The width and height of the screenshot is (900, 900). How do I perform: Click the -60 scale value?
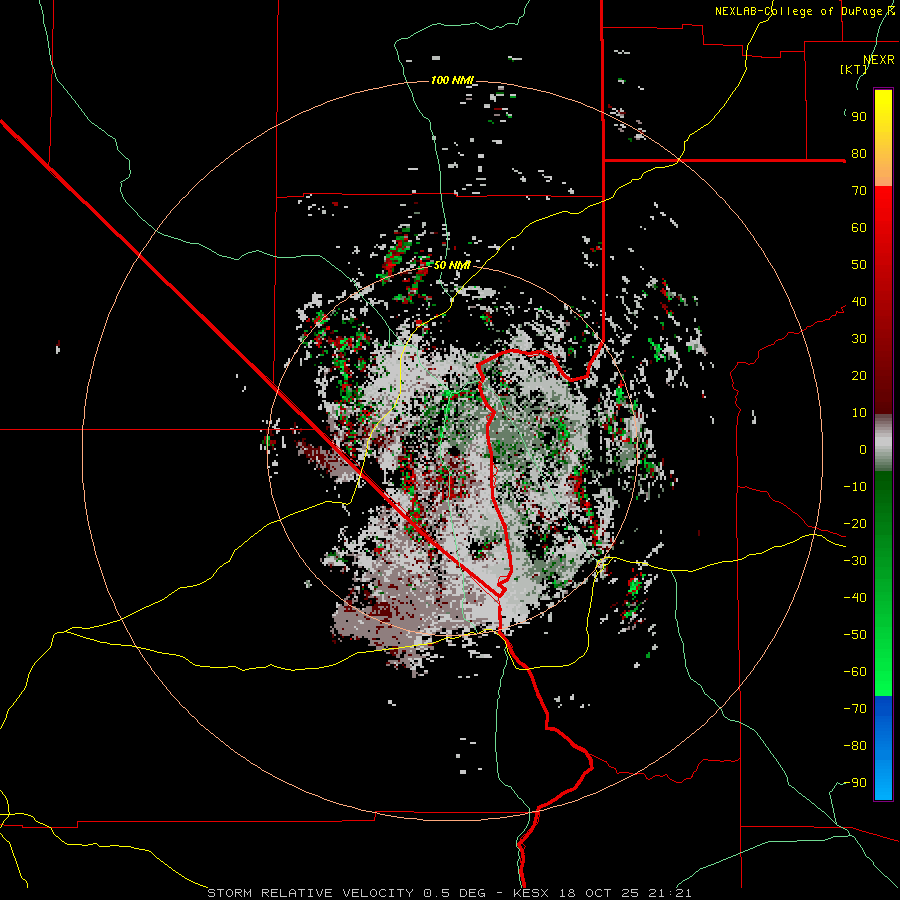(855, 672)
